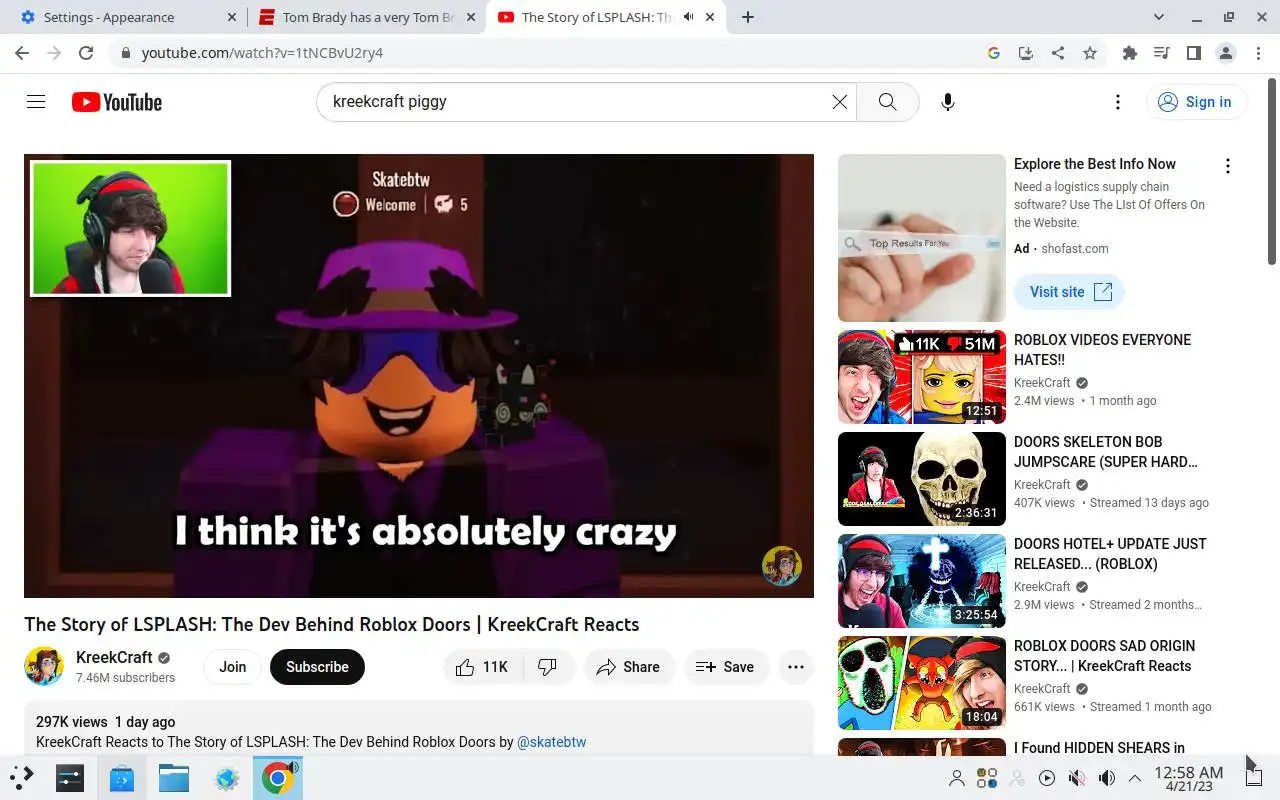Open the application launcher in taskbar

tap(22, 777)
